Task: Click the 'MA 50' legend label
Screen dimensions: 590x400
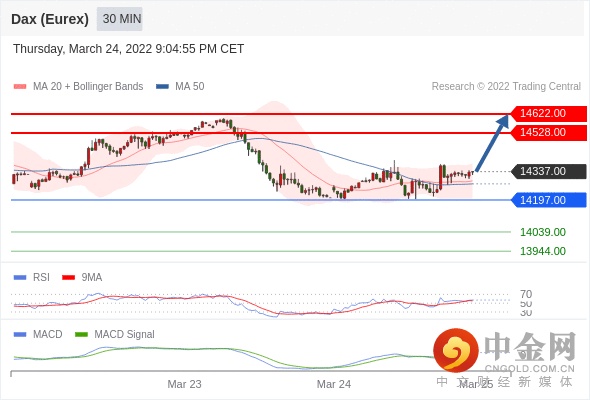Action: tap(190, 87)
